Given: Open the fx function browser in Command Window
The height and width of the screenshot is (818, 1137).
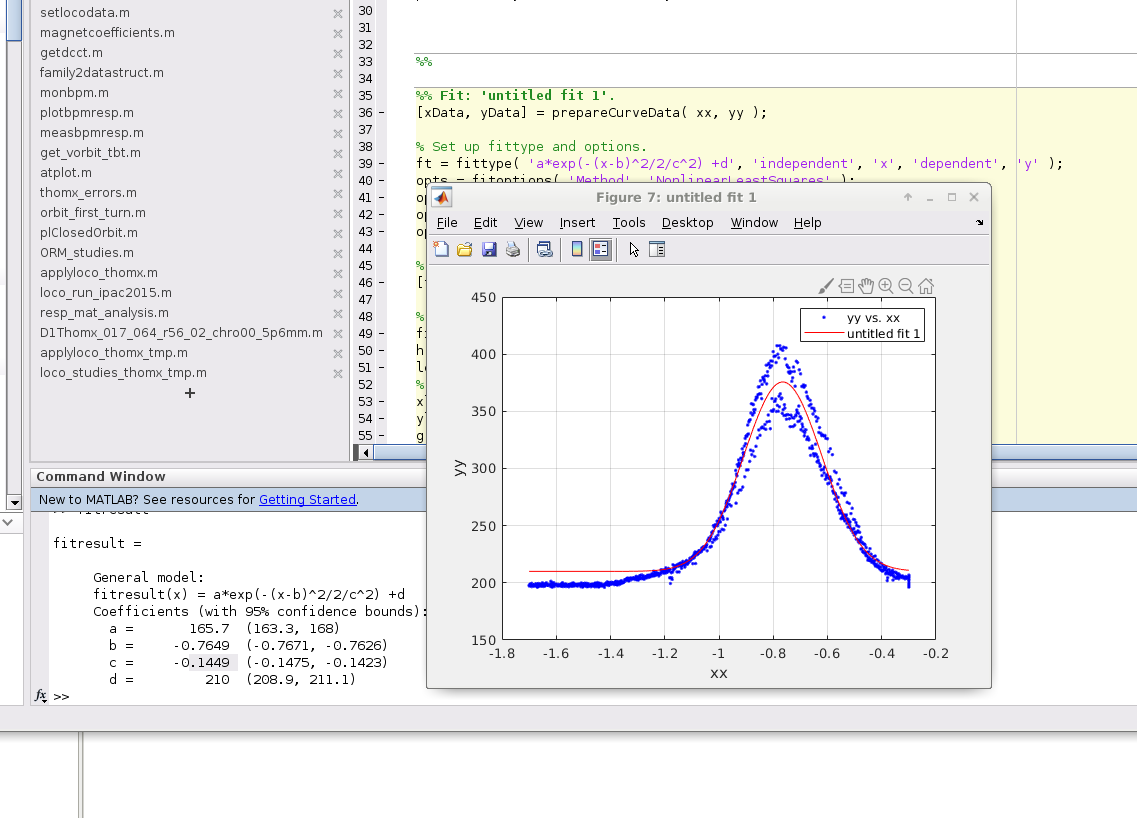Looking at the screenshot, I should (x=41, y=695).
